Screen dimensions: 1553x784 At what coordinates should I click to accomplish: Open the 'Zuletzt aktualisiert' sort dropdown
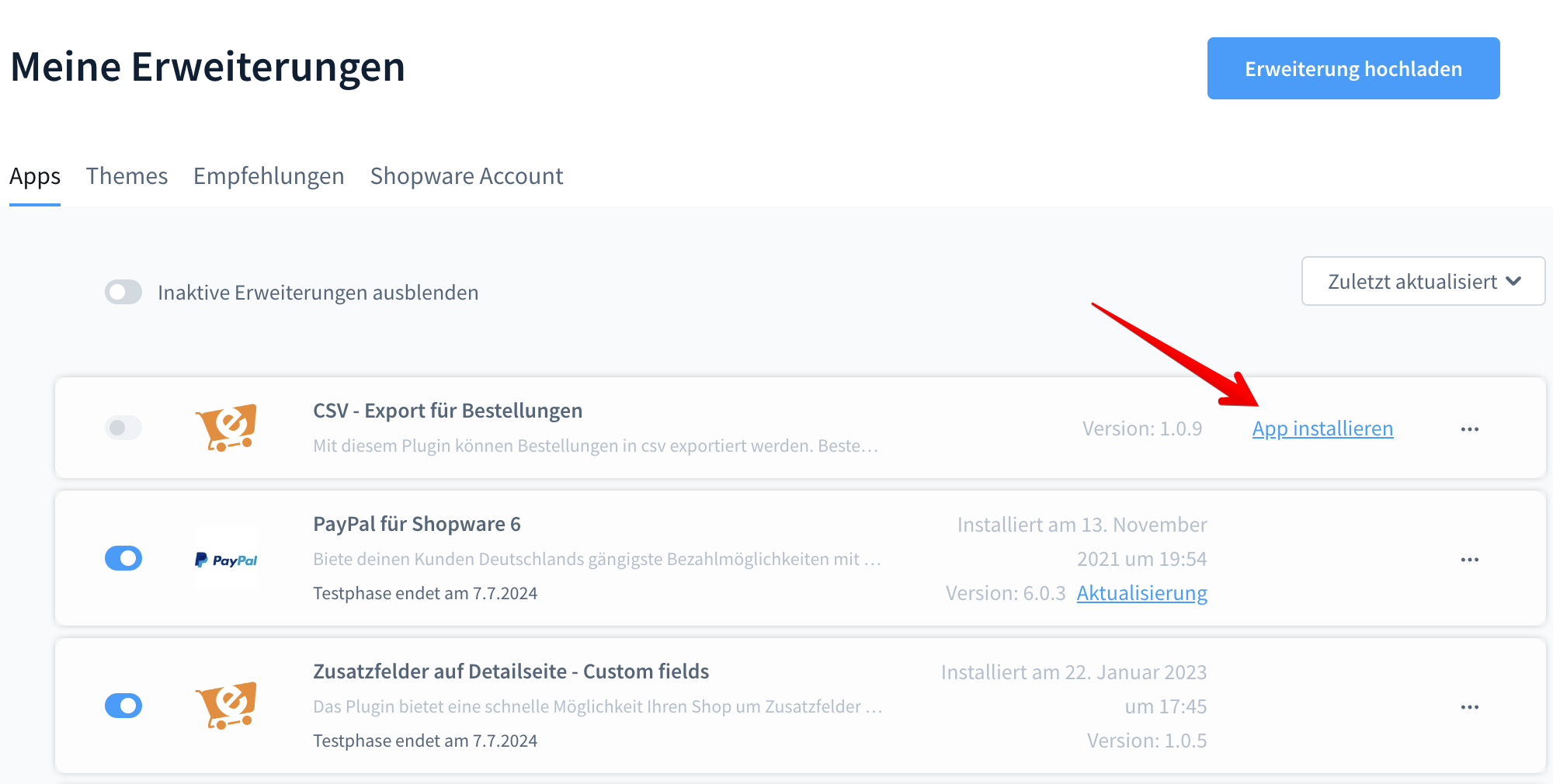pyautogui.click(x=1423, y=281)
